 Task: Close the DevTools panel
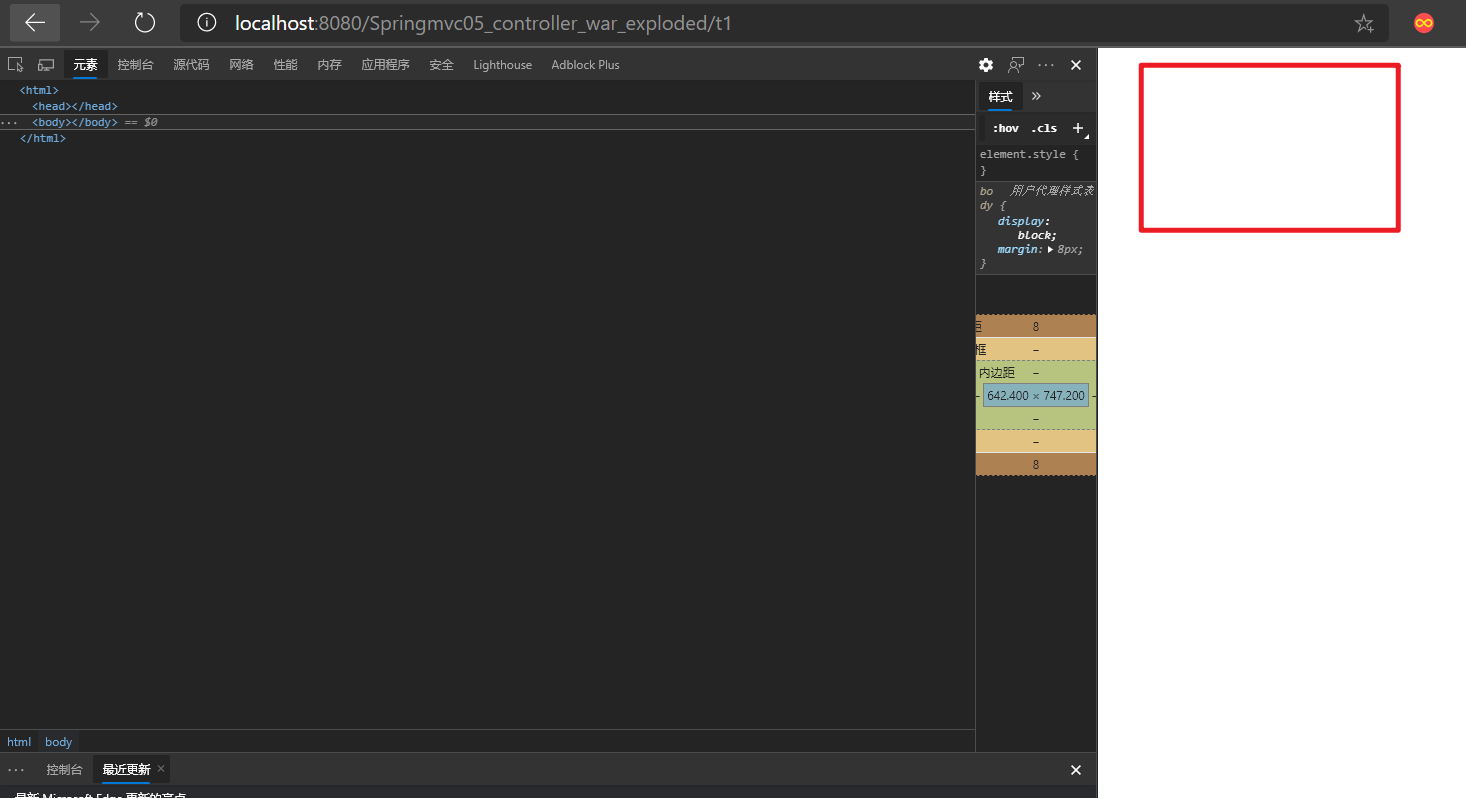(1076, 64)
